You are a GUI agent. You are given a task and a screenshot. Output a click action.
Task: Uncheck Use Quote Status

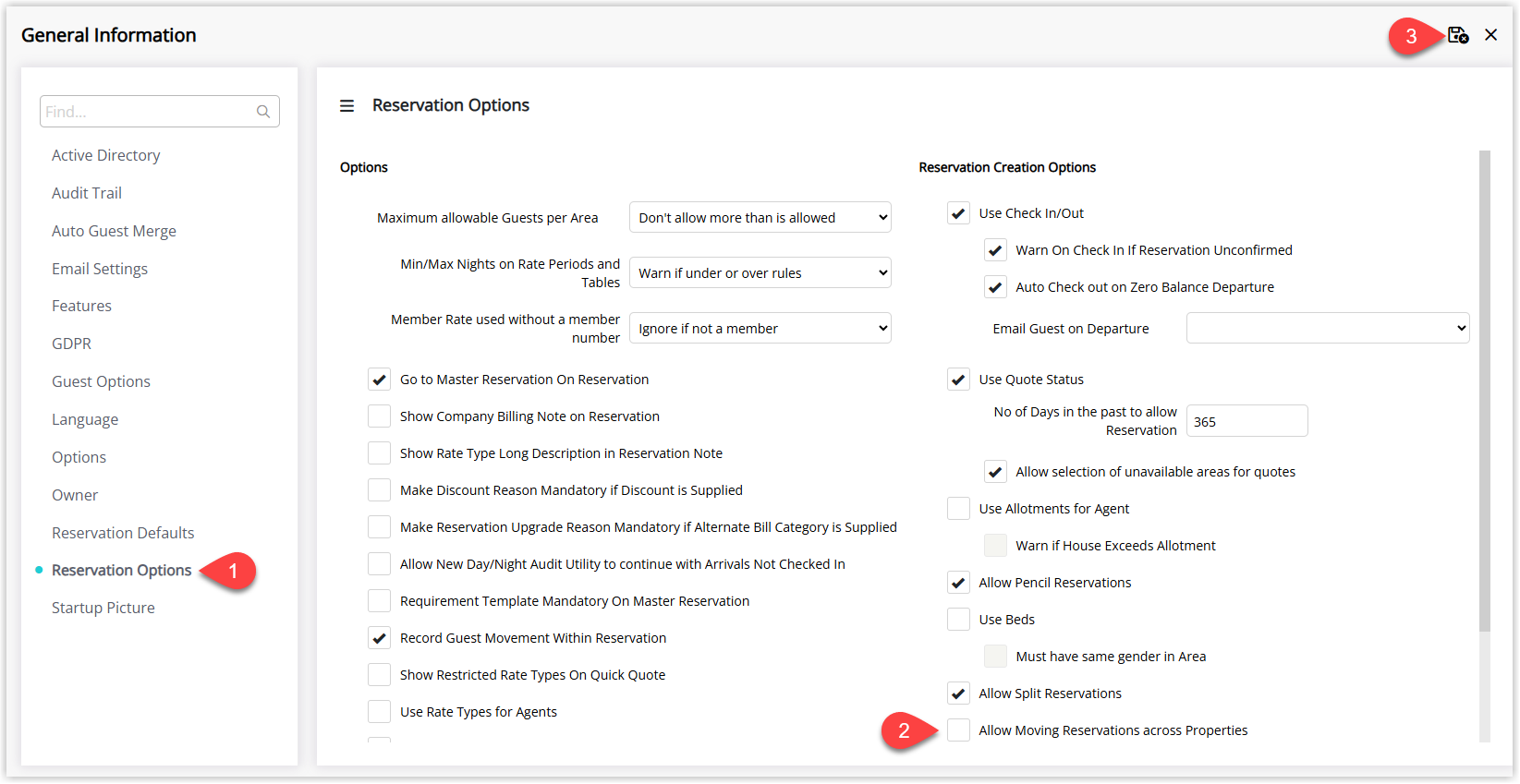[958, 380]
